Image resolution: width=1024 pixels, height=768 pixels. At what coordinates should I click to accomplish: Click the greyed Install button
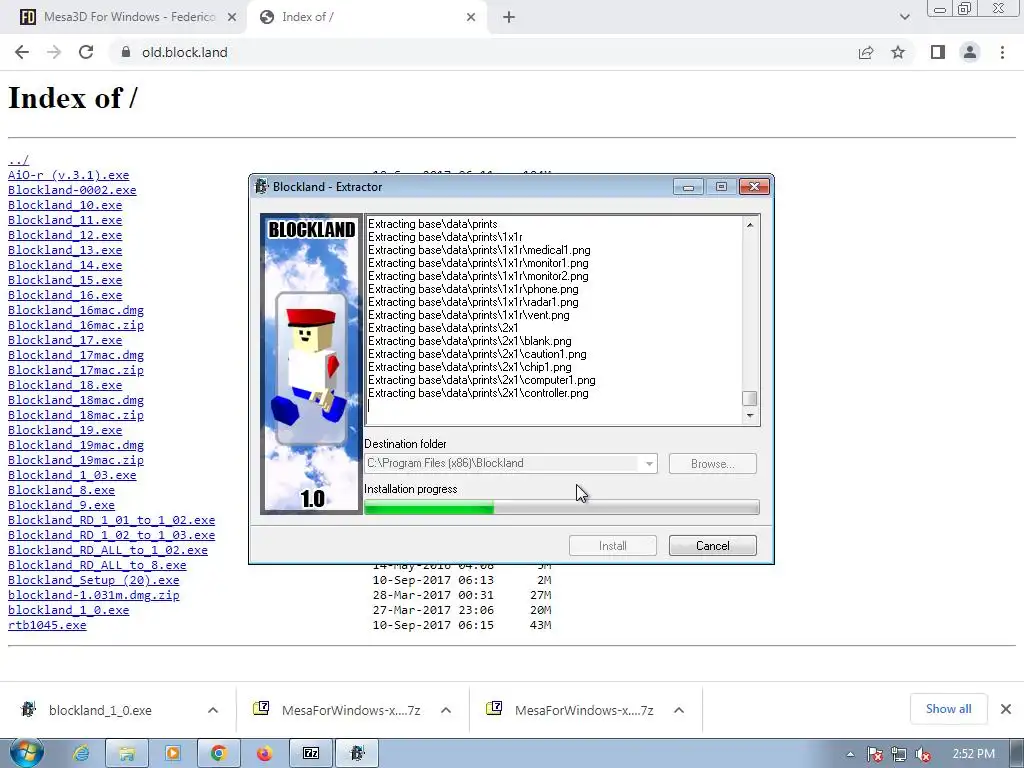(x=613, y=545)
